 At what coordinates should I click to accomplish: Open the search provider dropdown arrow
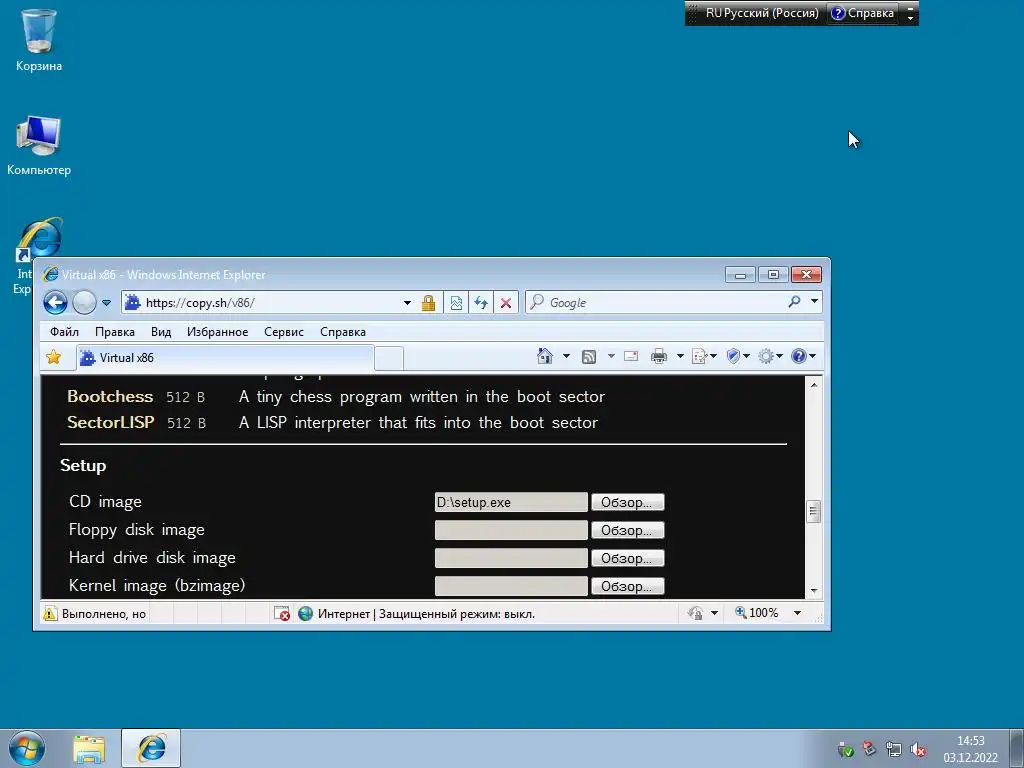814,302
